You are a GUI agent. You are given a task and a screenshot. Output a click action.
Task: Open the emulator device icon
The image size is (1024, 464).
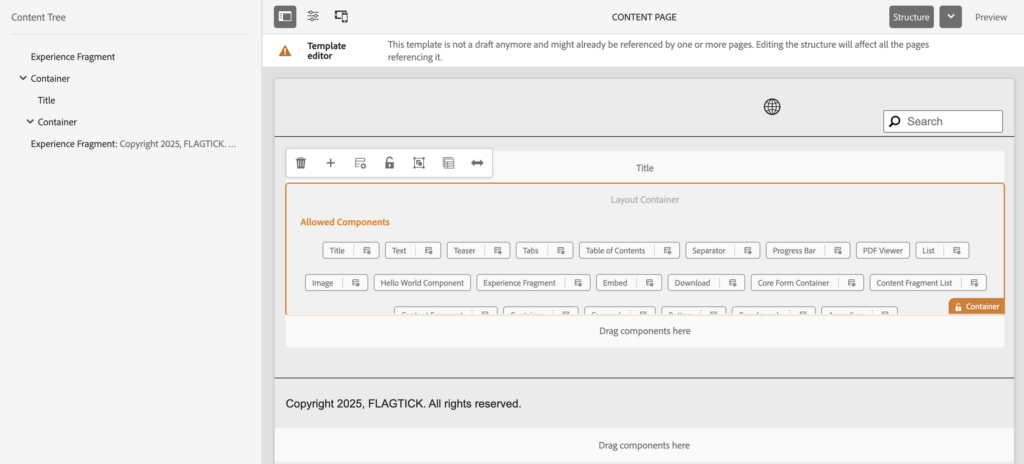click(341, 16)
